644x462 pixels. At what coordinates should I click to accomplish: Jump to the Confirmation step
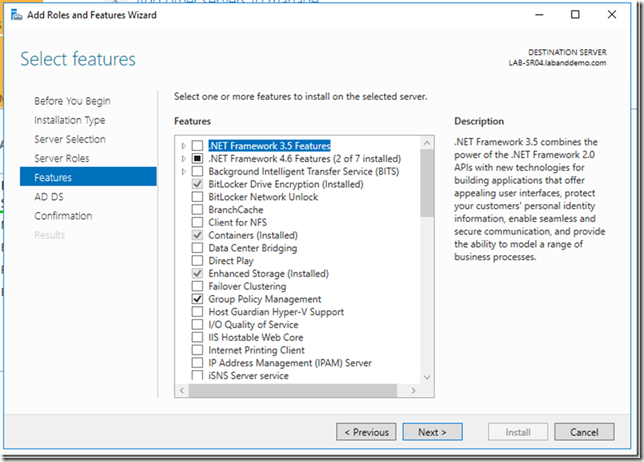(x=63, y=216)
